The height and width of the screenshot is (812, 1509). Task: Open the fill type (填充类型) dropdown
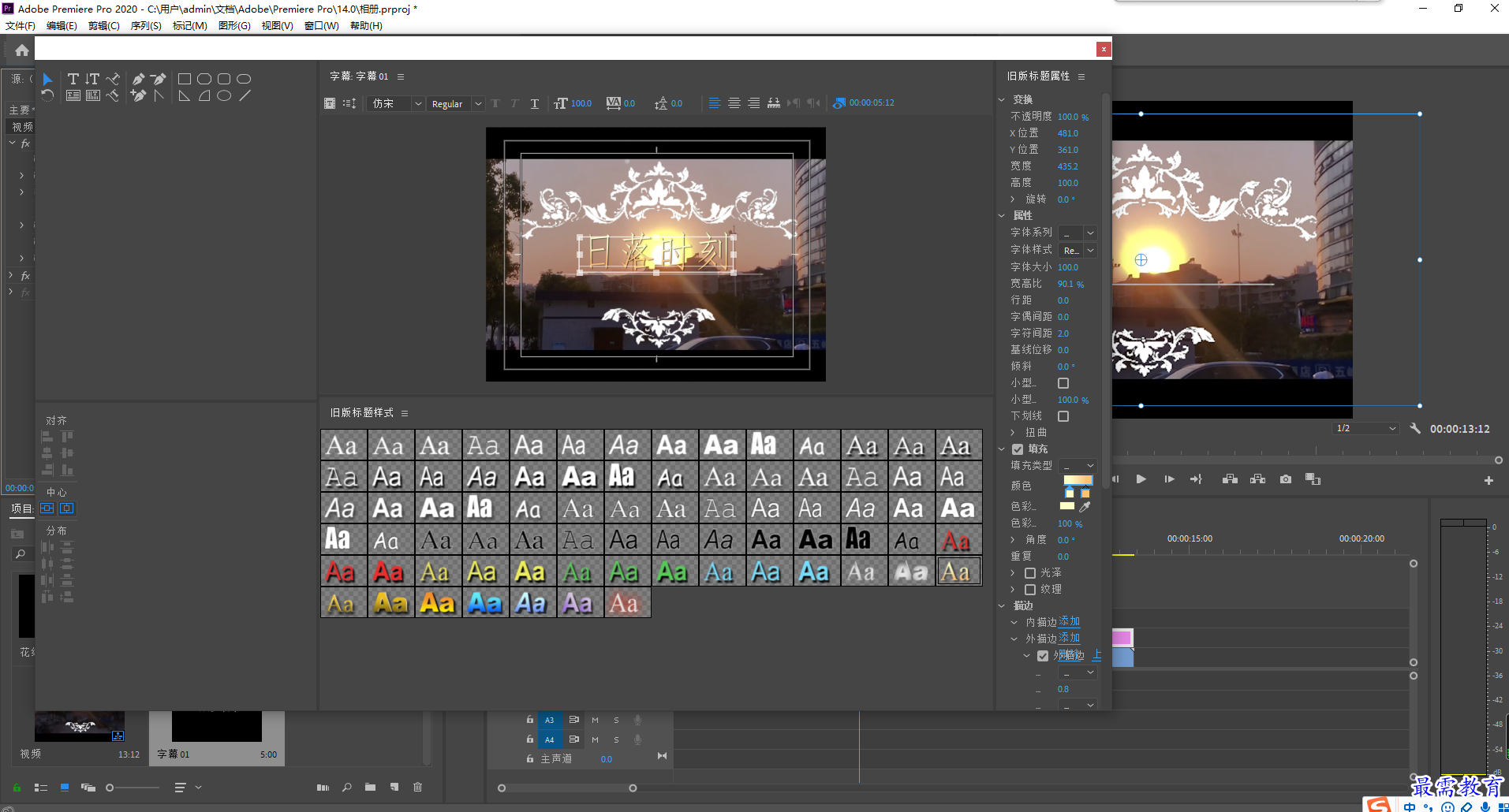pos(1078,466)
